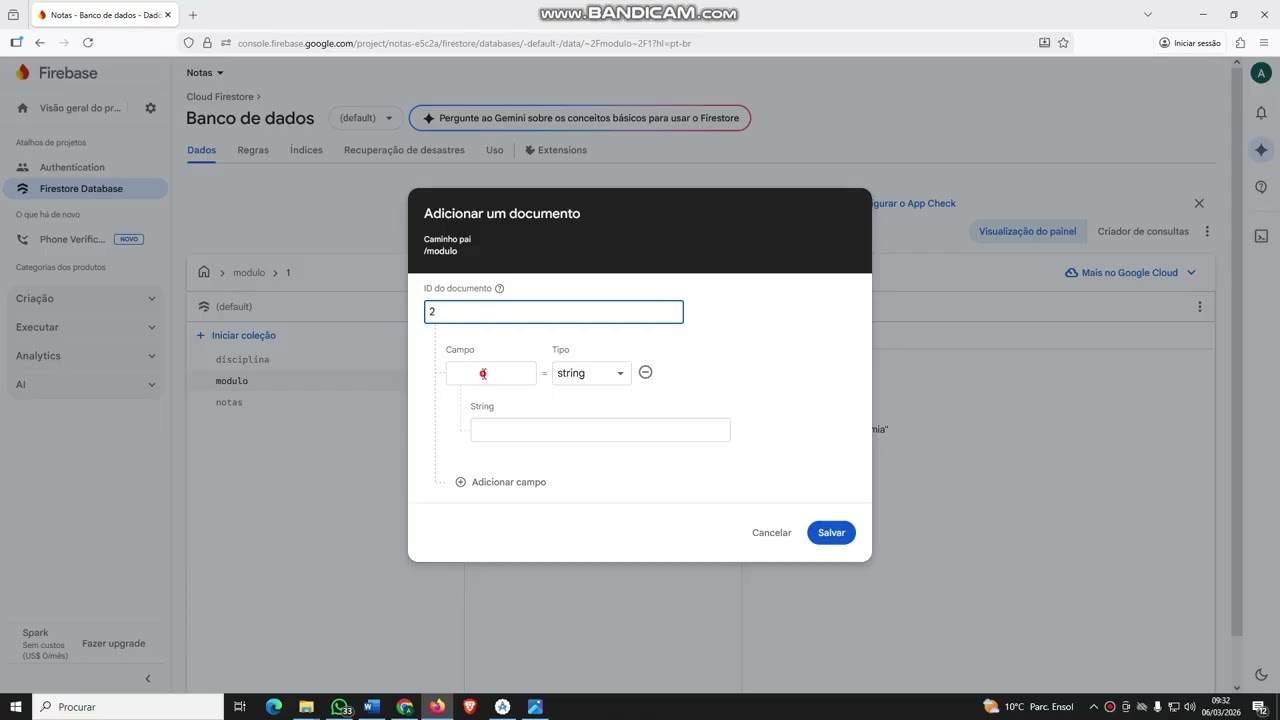Click the String value input field
Viewport: 1280px width, 720px height.
click(x=600, y=430)
